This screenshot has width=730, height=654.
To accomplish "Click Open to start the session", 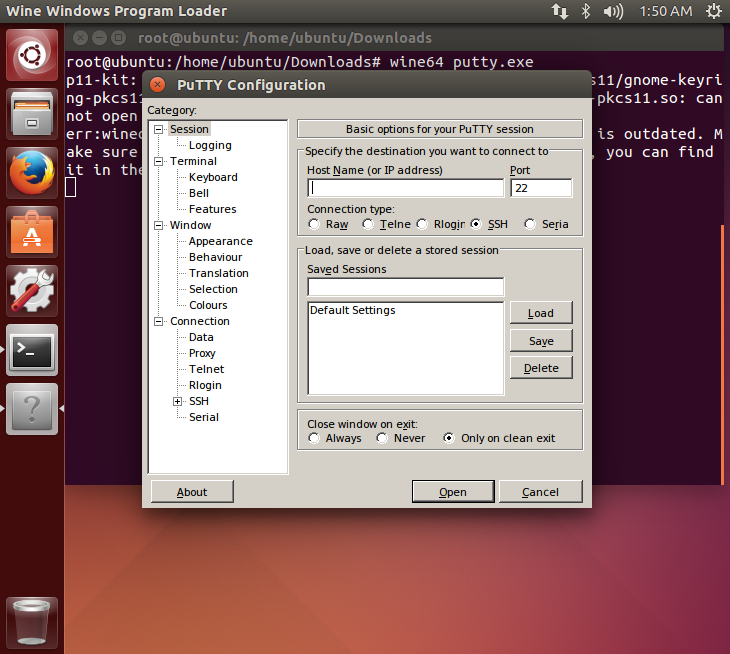I will pyautogui.click(x=453, y=492).
